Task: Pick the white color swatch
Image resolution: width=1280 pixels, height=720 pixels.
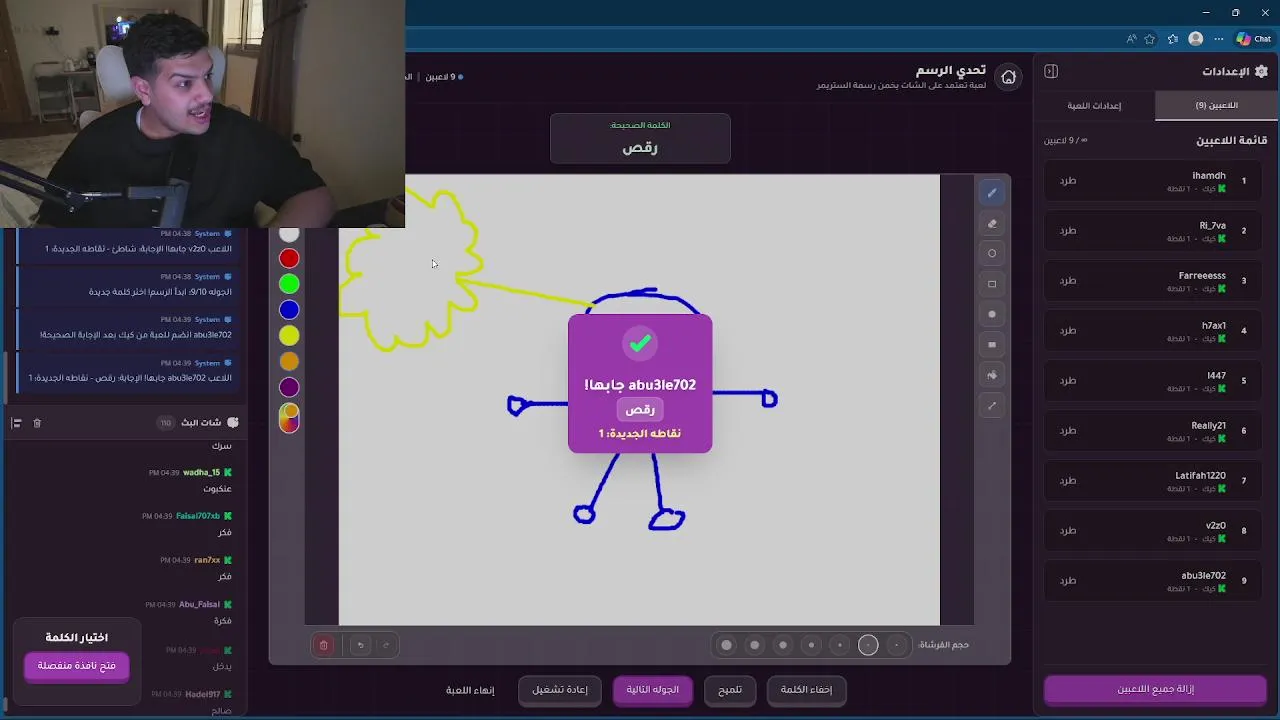Action: (289, 234)
